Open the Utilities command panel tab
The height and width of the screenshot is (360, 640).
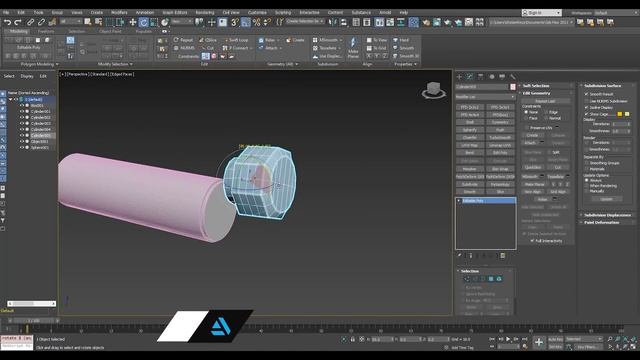pyautogui.click(x=513, y=76)
